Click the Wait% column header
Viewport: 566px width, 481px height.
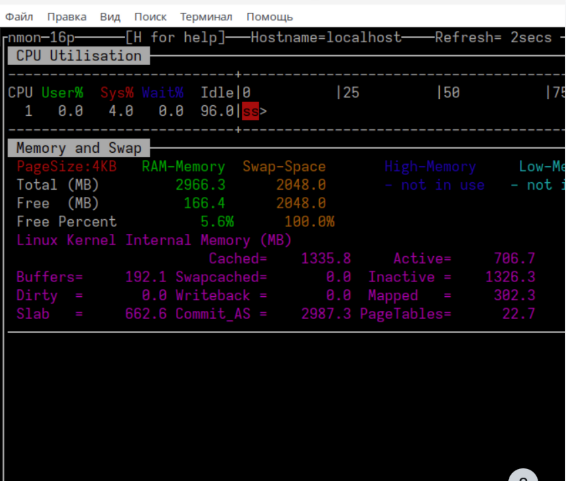(163, 93)
